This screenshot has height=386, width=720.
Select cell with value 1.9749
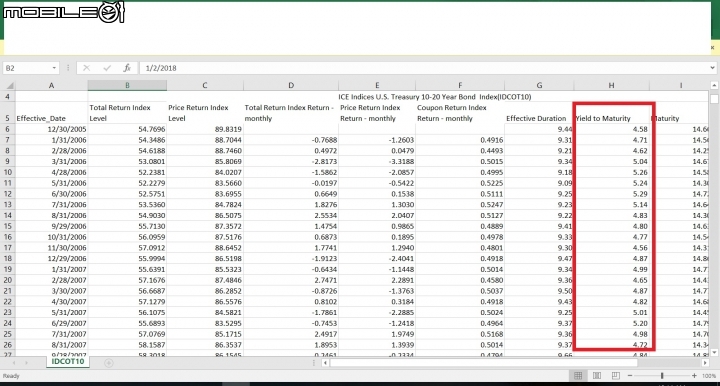click(x=377, y=334)
